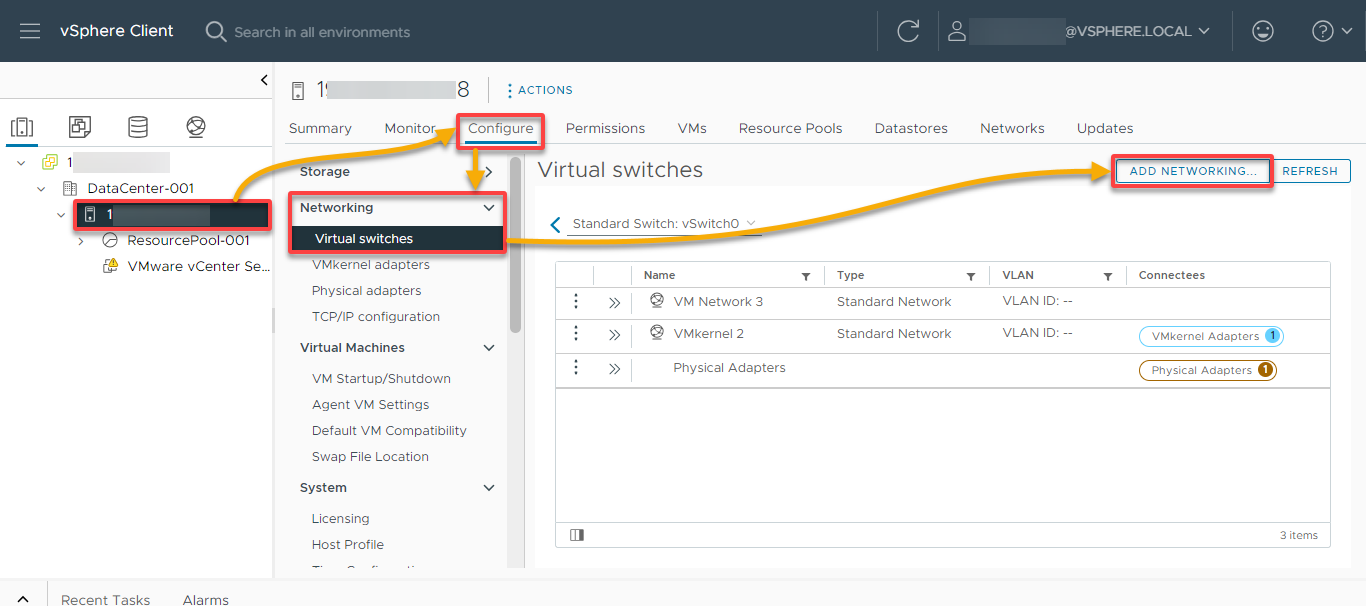Select Virtual switches in the side menu
Viewport: 1366px width, 606px height.
pyautogui.click(x=397, y=239)
